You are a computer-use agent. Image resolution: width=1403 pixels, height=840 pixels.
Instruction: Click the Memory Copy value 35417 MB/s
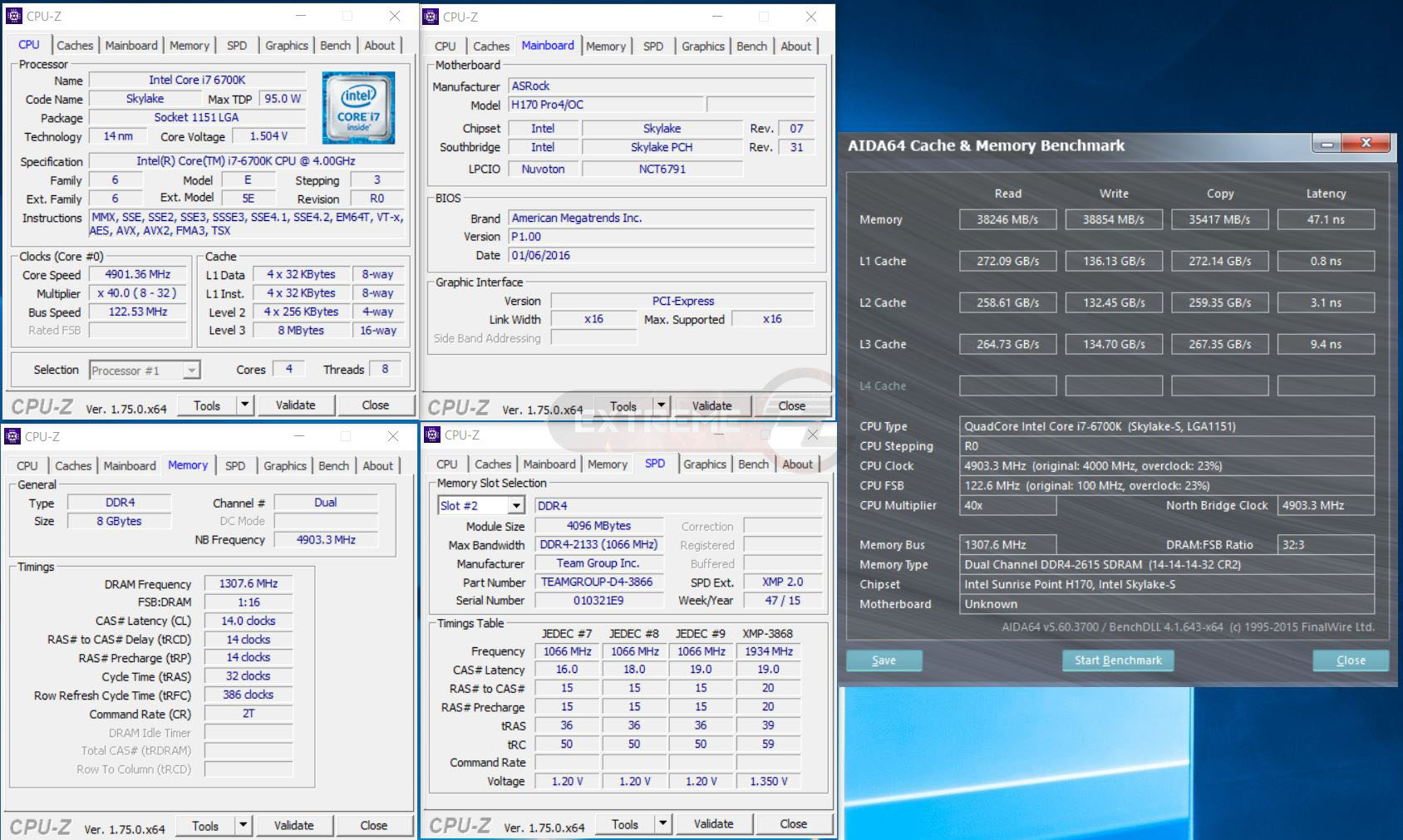coord(1219,219)
